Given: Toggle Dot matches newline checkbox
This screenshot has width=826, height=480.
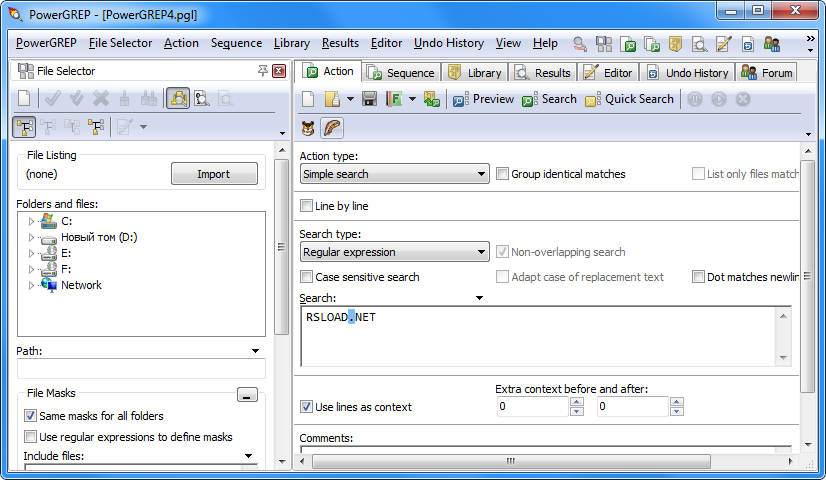Looking at the screenshot, I should pyautogui.click(x=698, y=277).
